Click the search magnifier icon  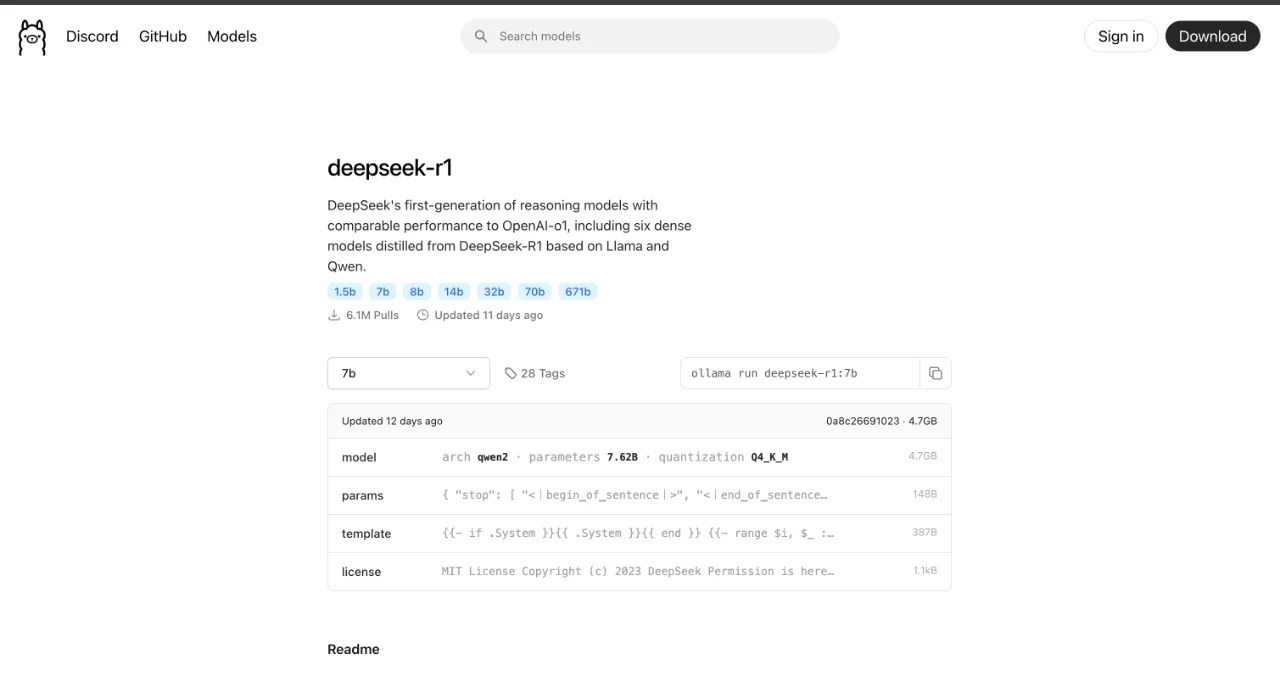(x=481, y=36)
